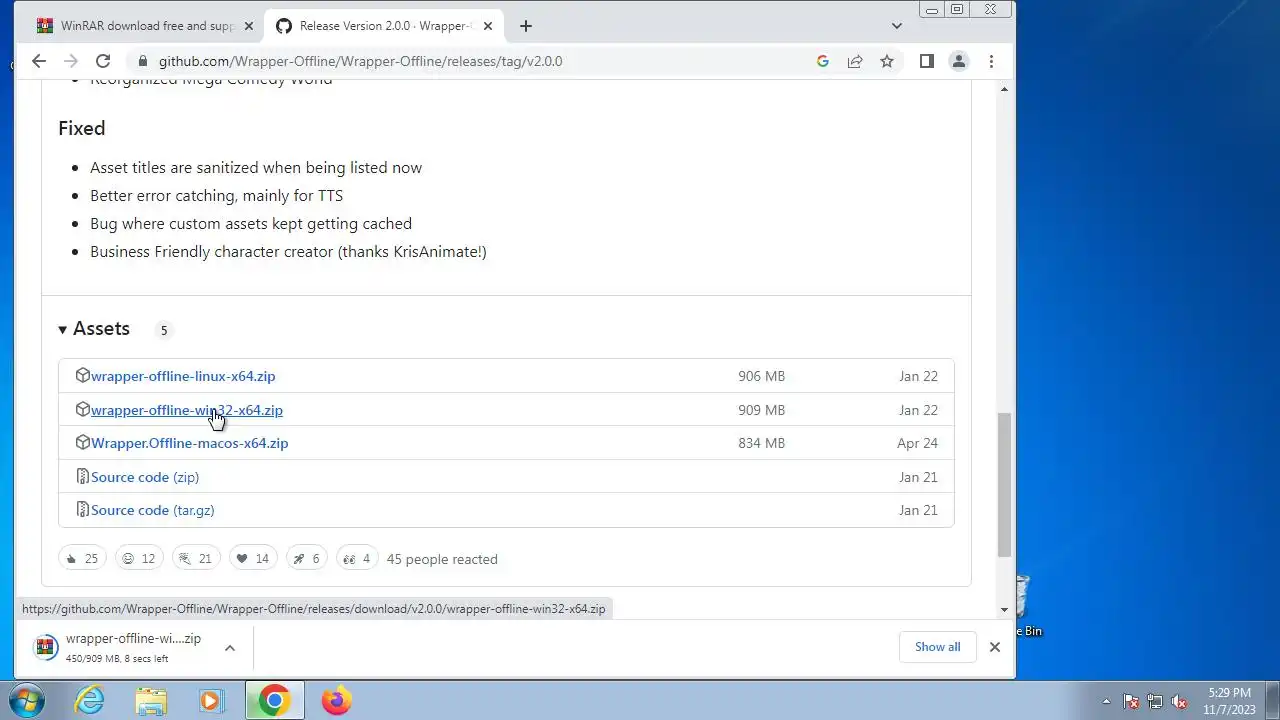Click the page's vertical scrollbar thumb
This screenshot has width=1280, height=720.
click(x=1005, y=485)
